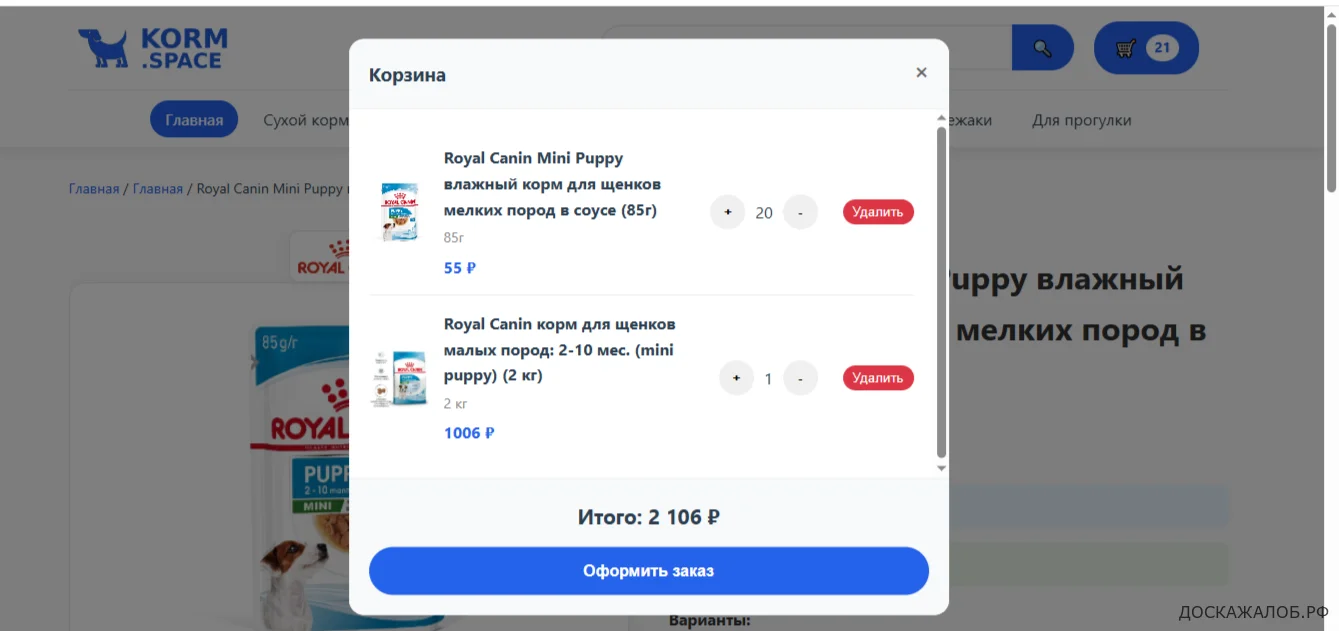1339x631 pixels.
Task: Click the 2 кг puppy food thumbnail
Action: [399, 378]
